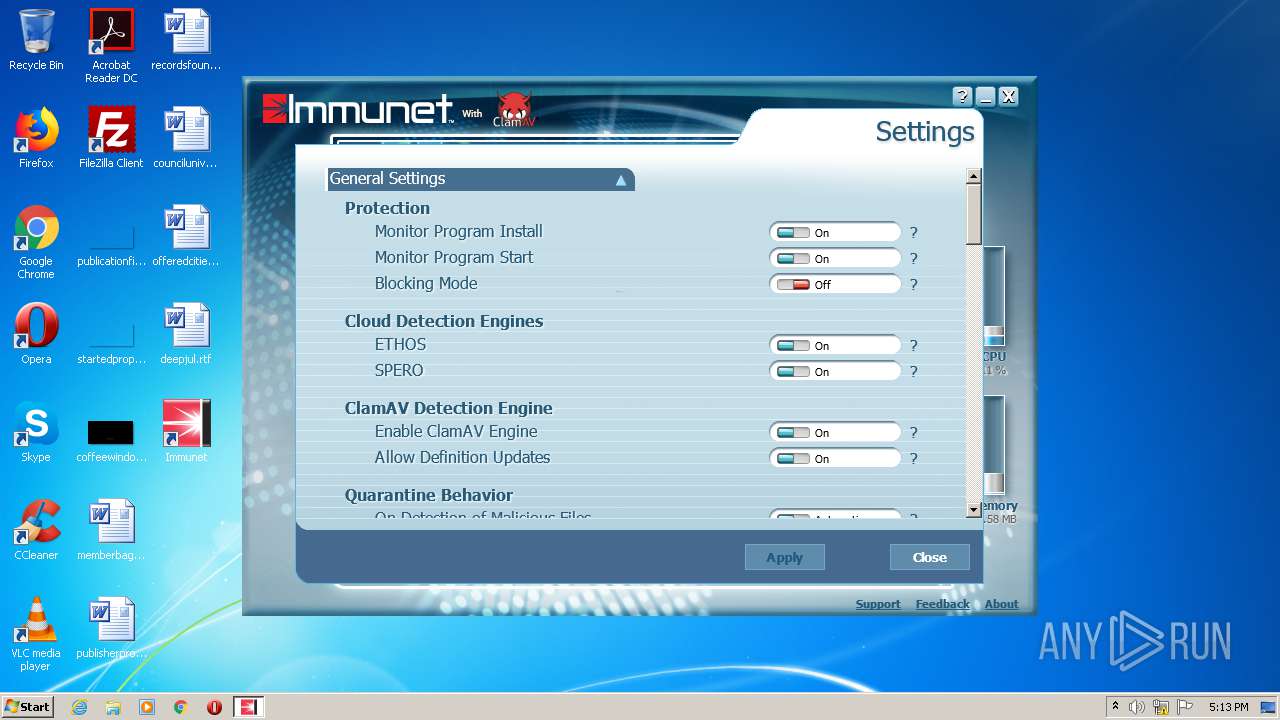The width and height of the screenshot is (1280, 720).
Task: Click the Immunet help question-mark button
Action: pos(962,96)
